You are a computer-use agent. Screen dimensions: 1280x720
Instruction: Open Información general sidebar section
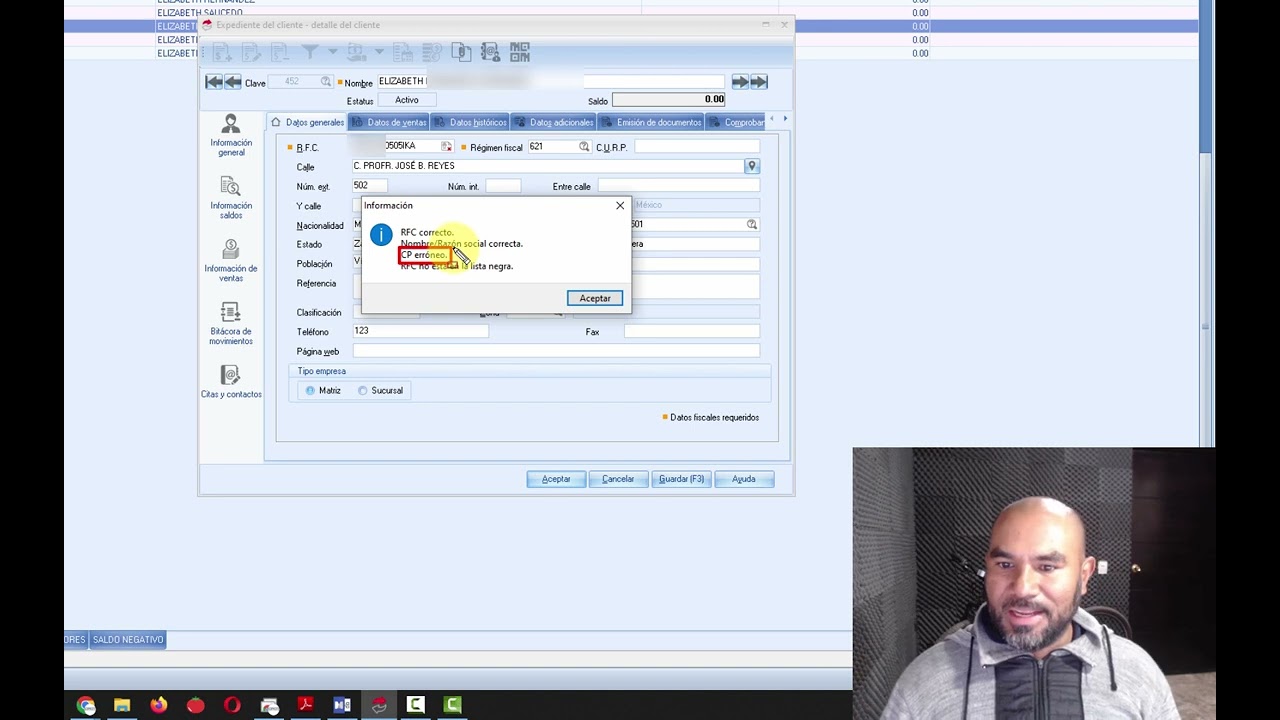click(x=231, y=135)
